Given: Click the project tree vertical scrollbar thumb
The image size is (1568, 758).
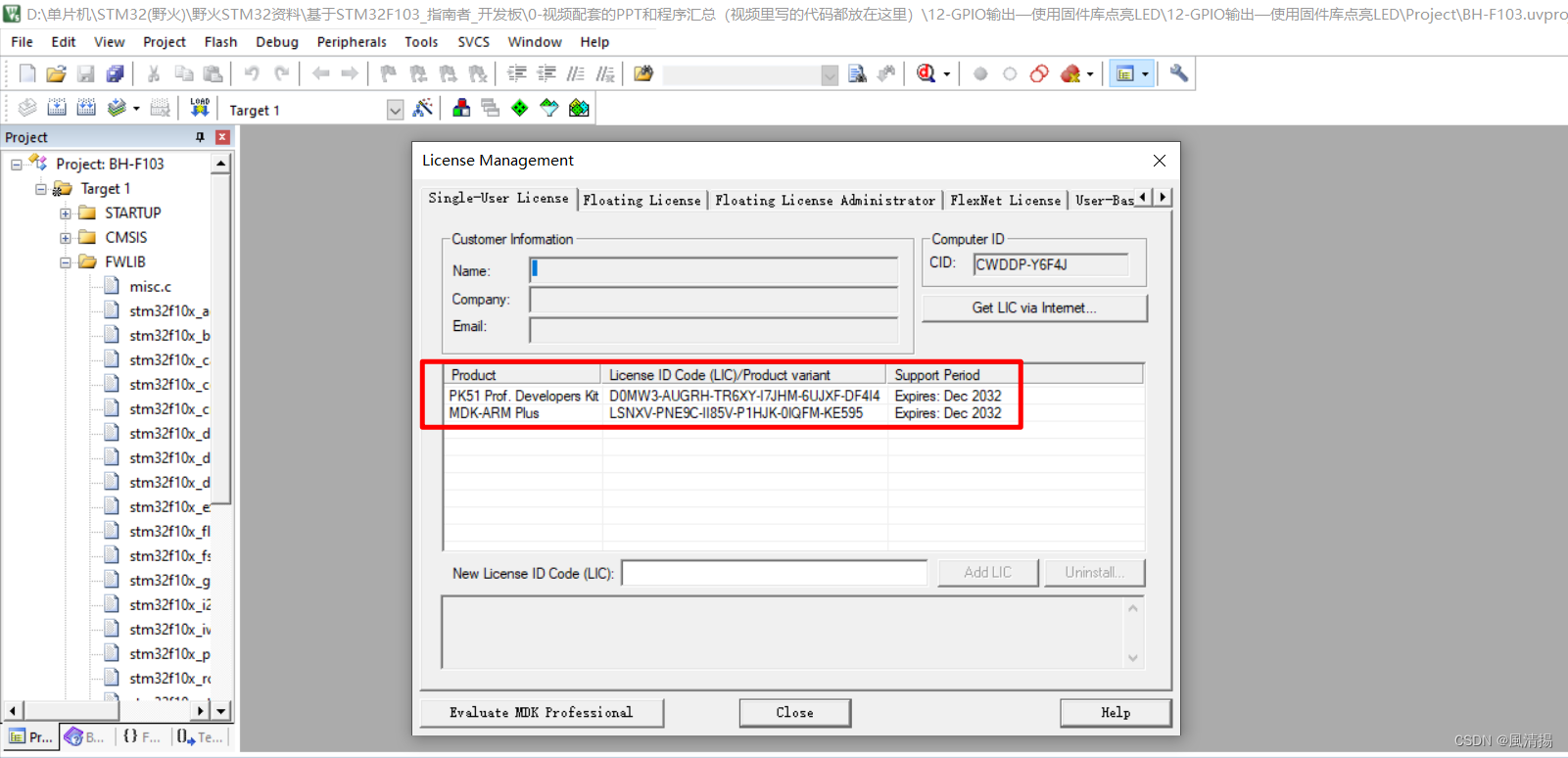Looking at the screenshot, I should [x=221, y=338].
